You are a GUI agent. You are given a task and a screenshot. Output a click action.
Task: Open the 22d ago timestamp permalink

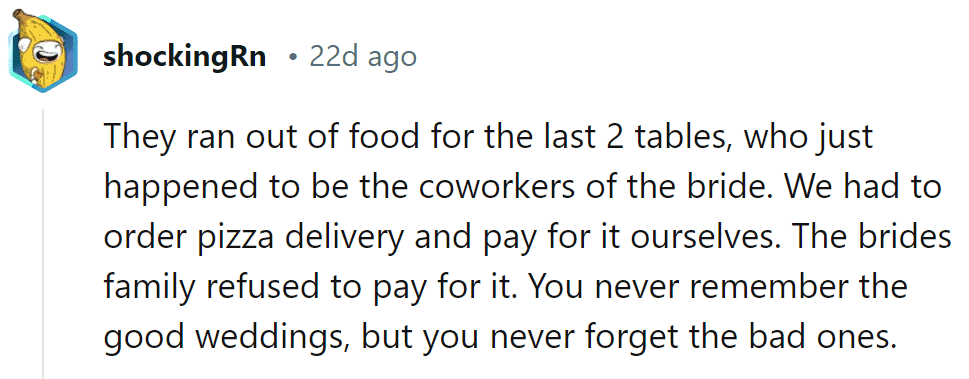(x=363, y=57)
